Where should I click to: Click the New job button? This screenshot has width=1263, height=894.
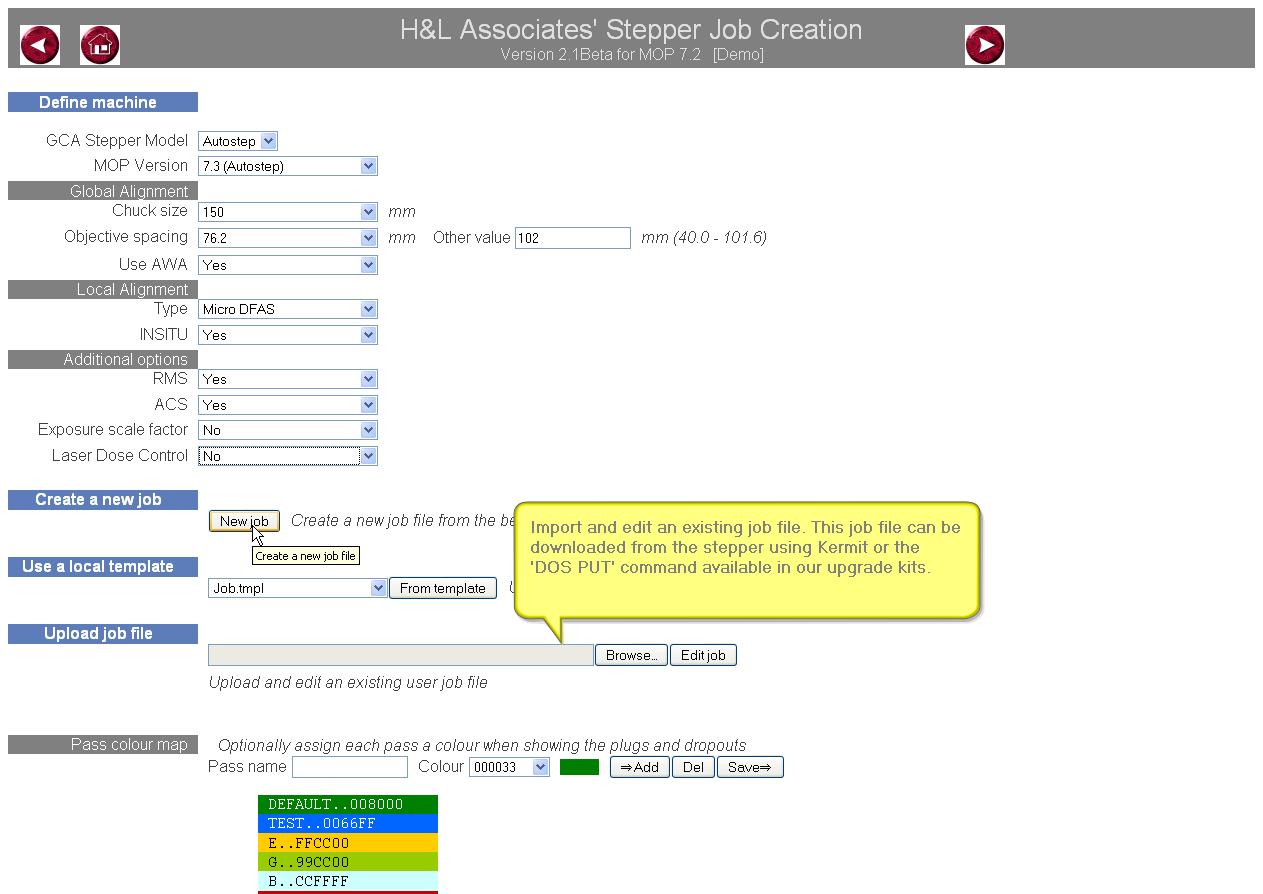tap(244, 521)
